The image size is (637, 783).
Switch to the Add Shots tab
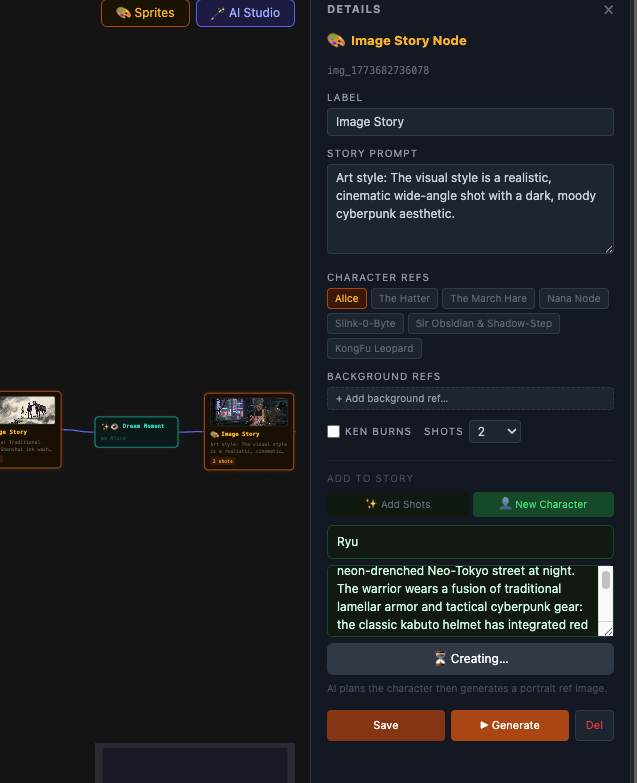[x=398, y=504]
